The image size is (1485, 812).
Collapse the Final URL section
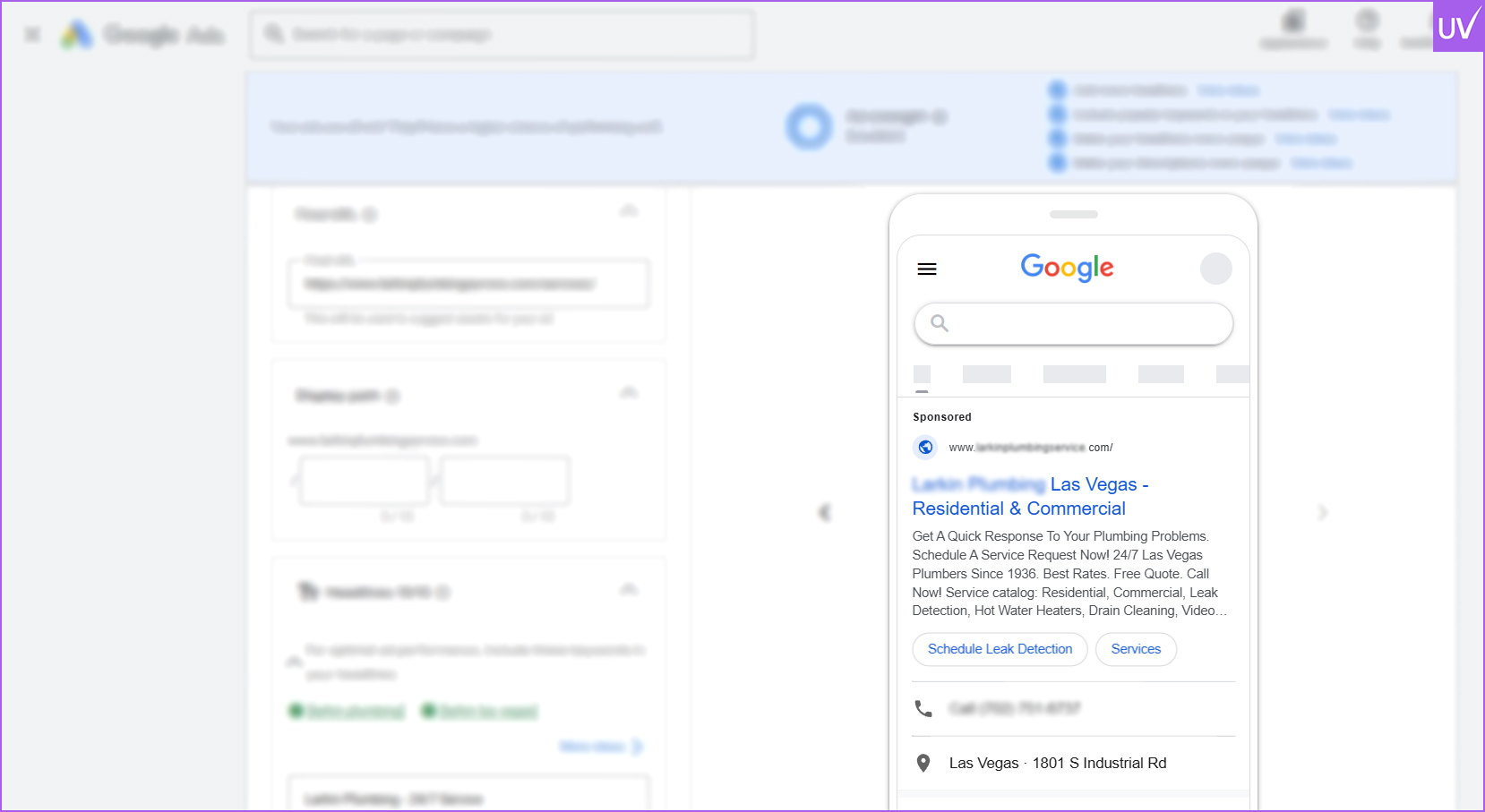point(629,212)
